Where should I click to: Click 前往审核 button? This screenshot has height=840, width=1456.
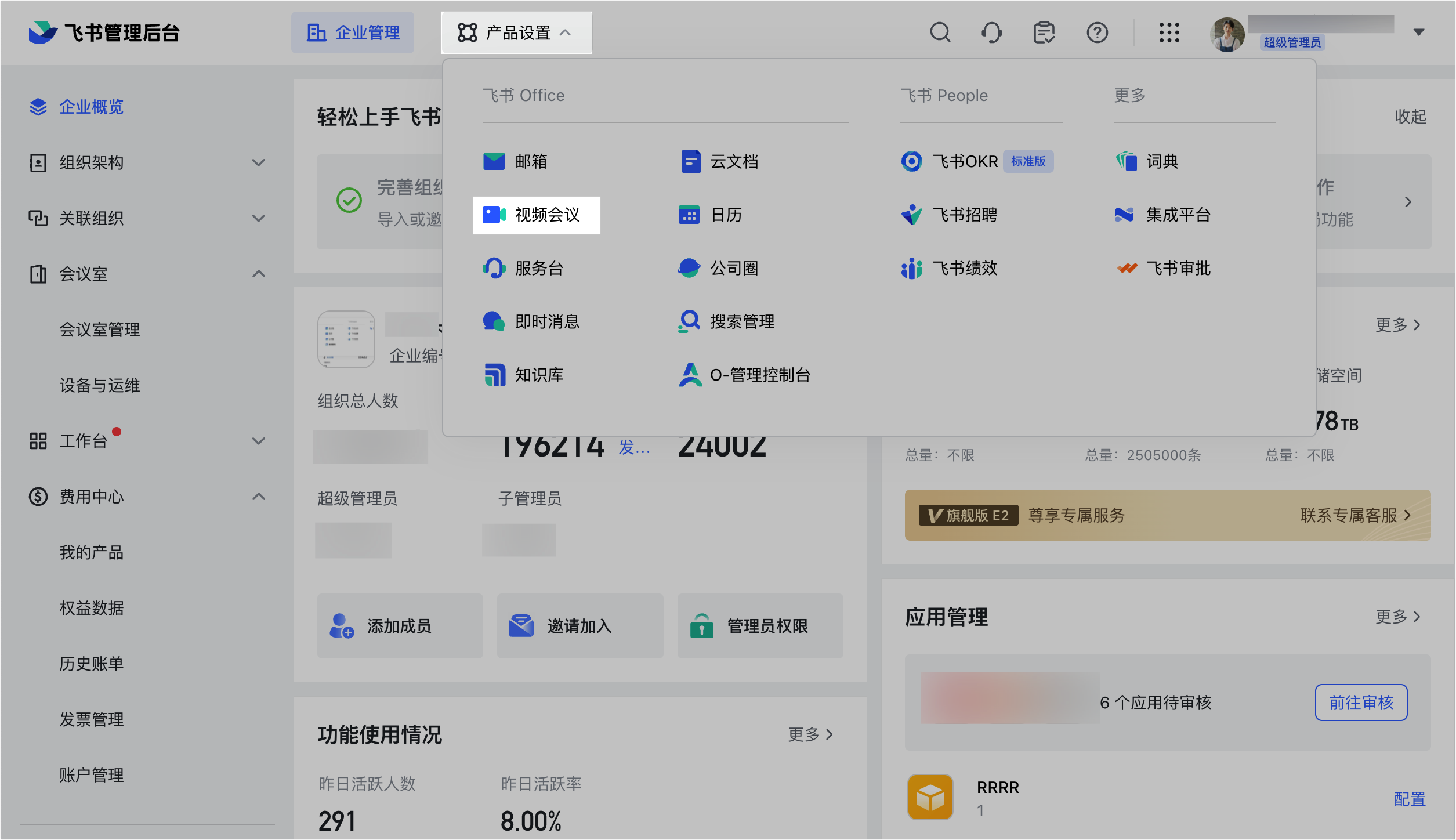(1361, 703)
